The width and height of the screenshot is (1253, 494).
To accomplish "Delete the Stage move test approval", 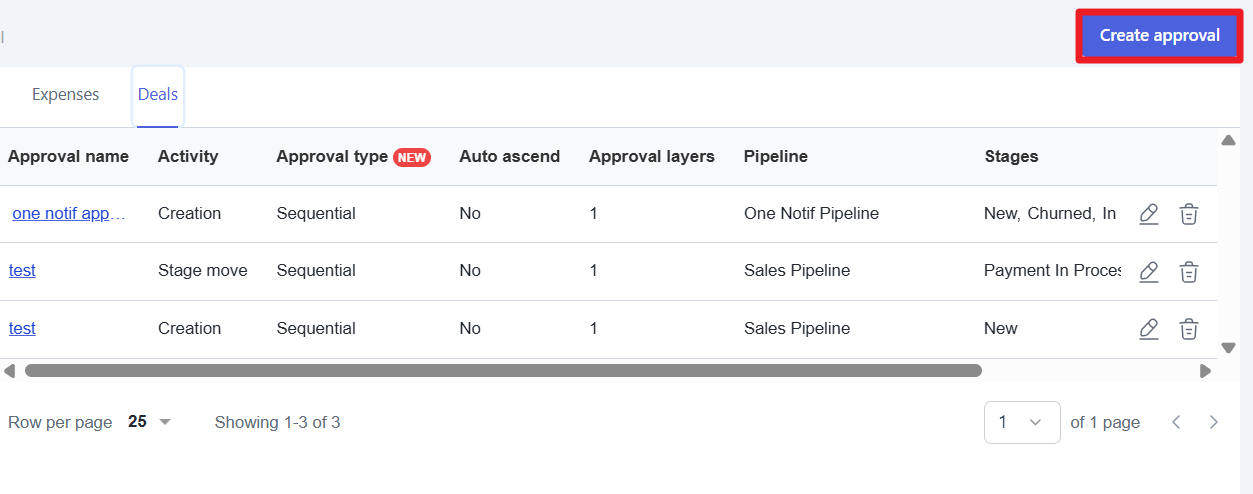I will point(1188,271).
